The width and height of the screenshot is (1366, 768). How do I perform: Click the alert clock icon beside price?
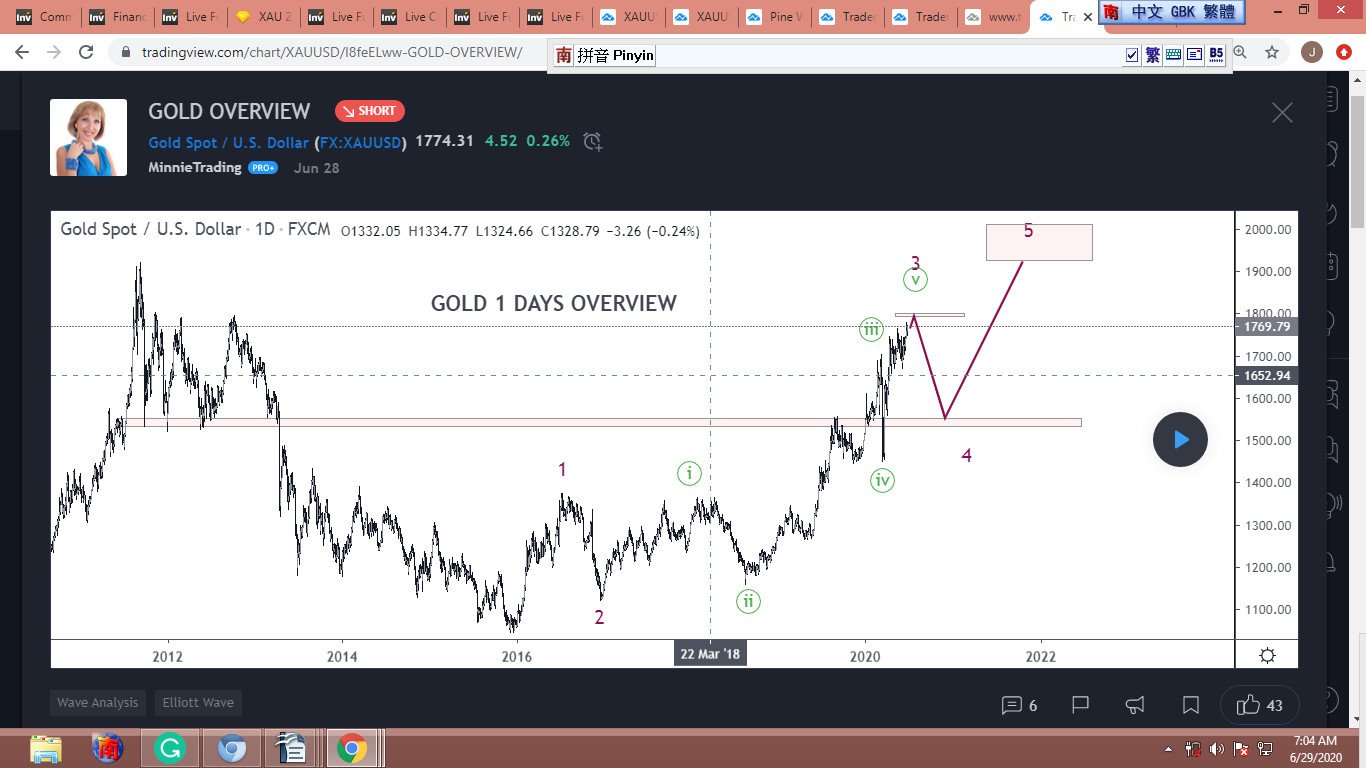[x=593, y=141]
